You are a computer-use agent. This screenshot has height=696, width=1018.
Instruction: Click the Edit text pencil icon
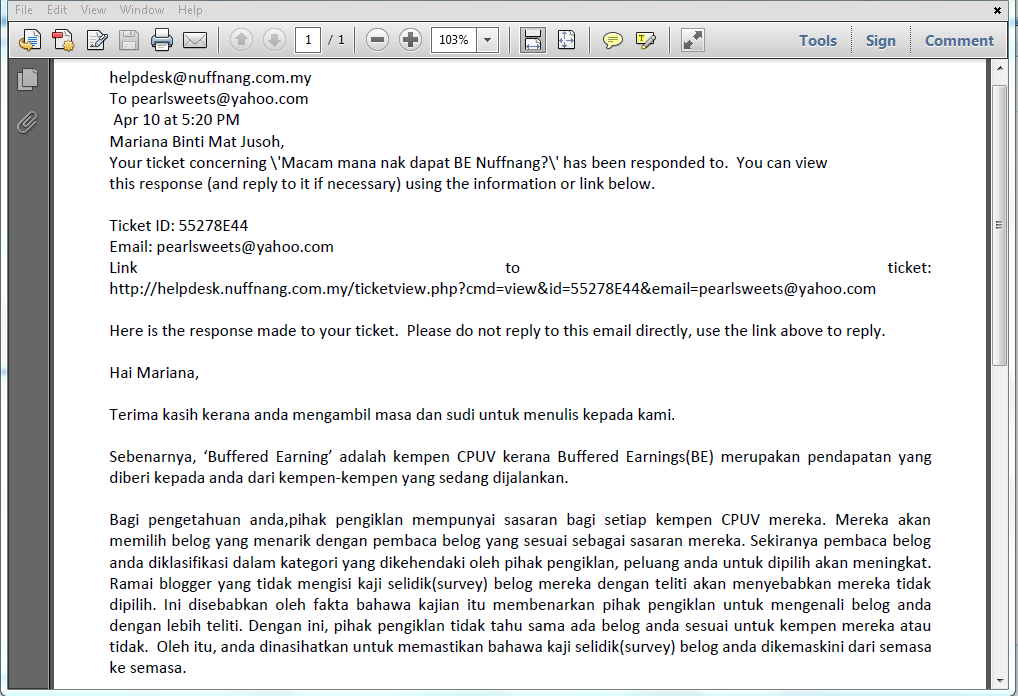(97, 40)
